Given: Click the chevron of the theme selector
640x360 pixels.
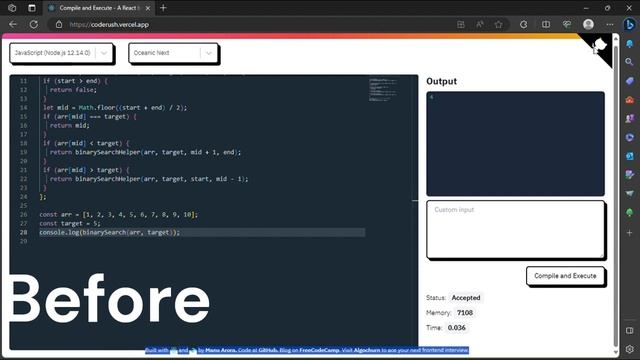Looking at the screenshot, I should tap(209, 53).
